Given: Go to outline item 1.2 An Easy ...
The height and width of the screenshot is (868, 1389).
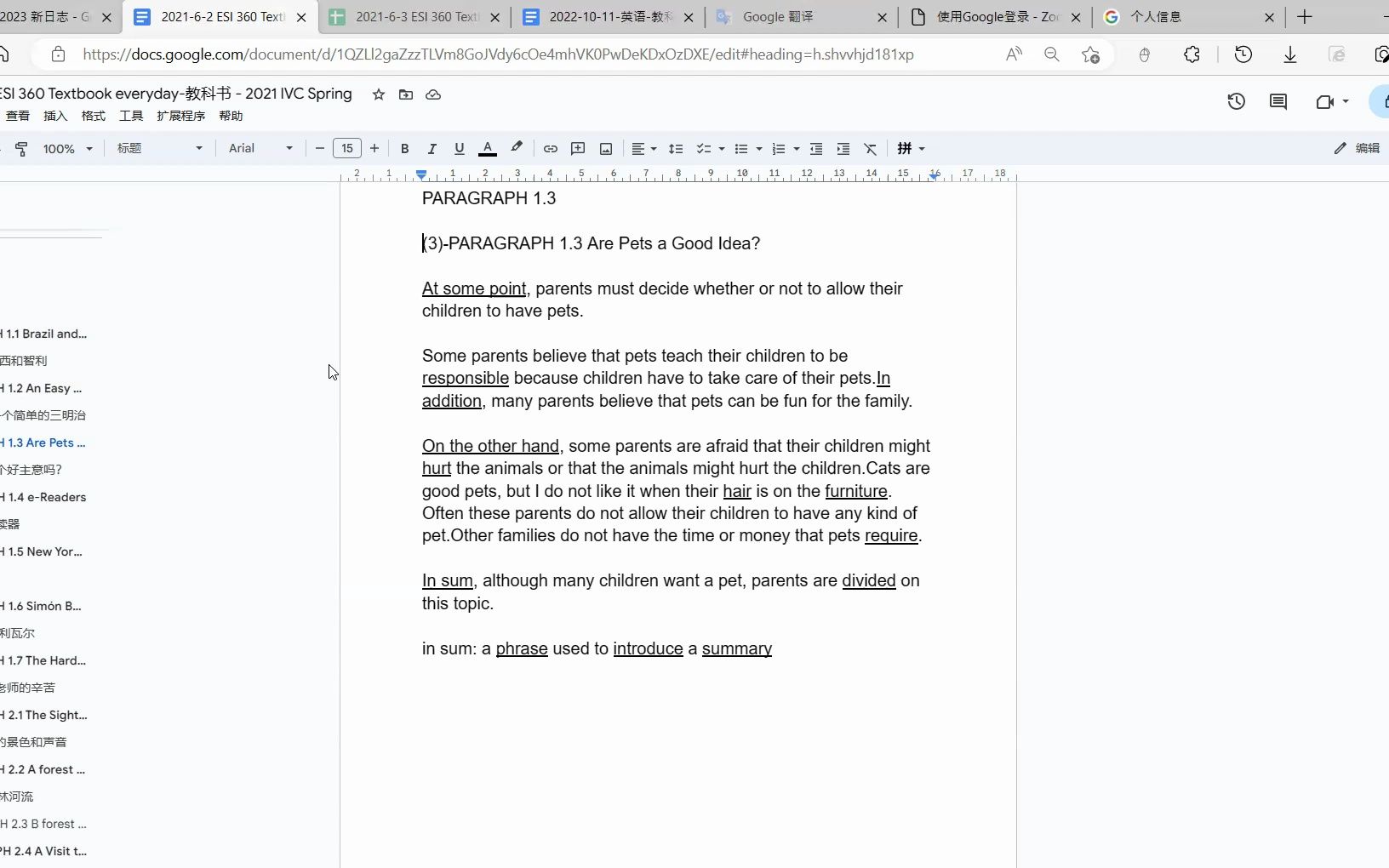Looking at the screenshot, I should click(41, 388).
